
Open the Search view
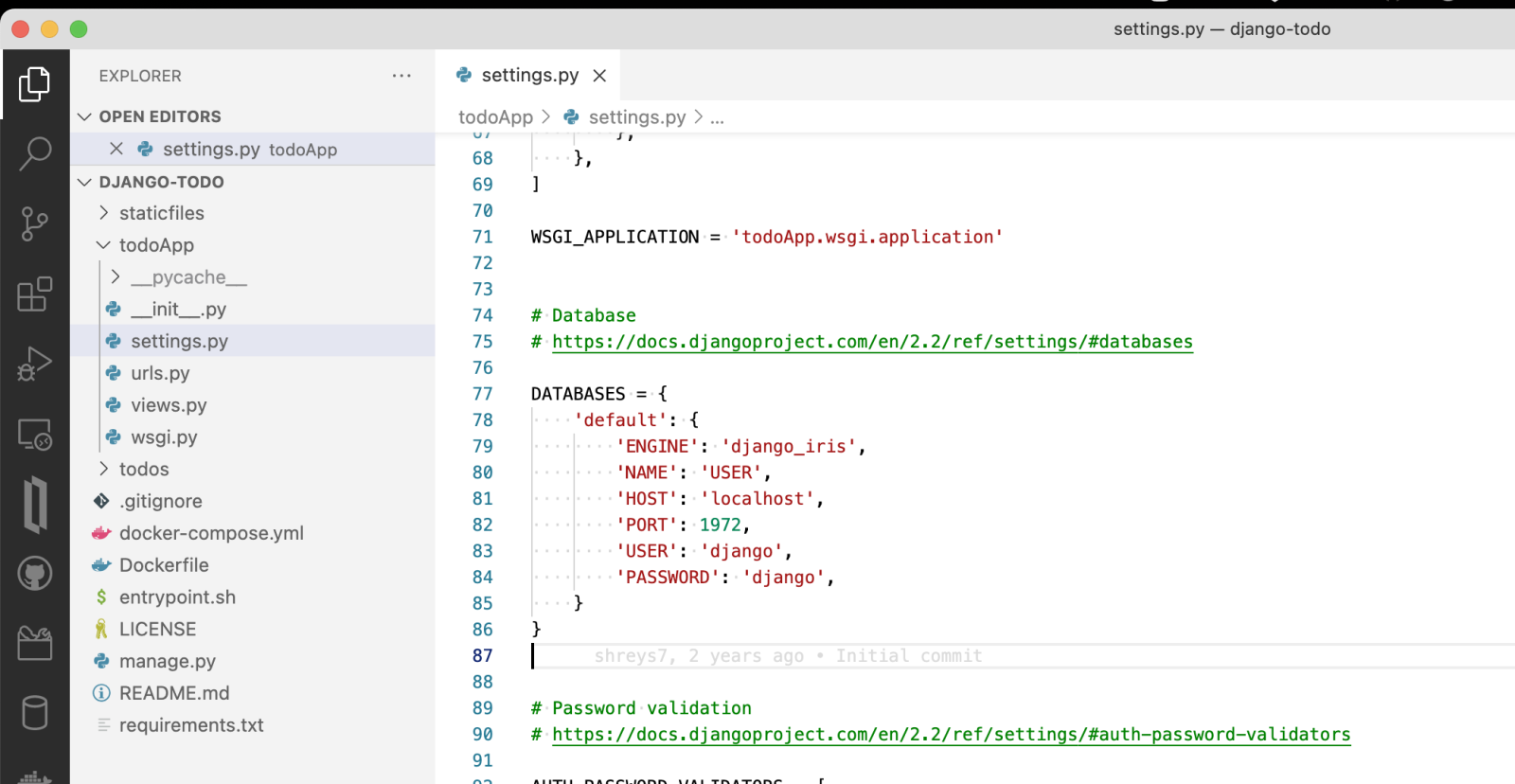click(x=34, y=153)
